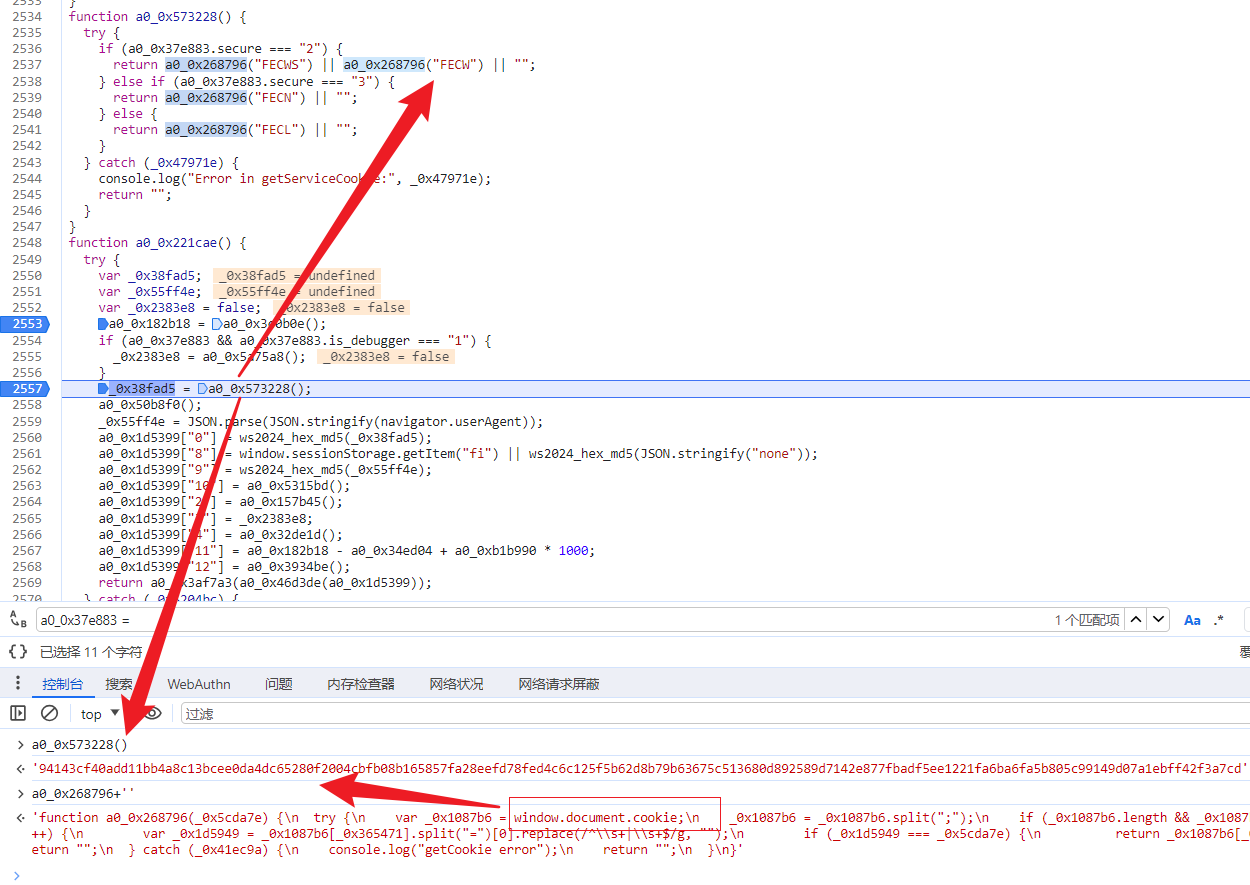1250x885 pixels.
Task: Switch to the 搜索 search tab
Action: pos(119,684)
